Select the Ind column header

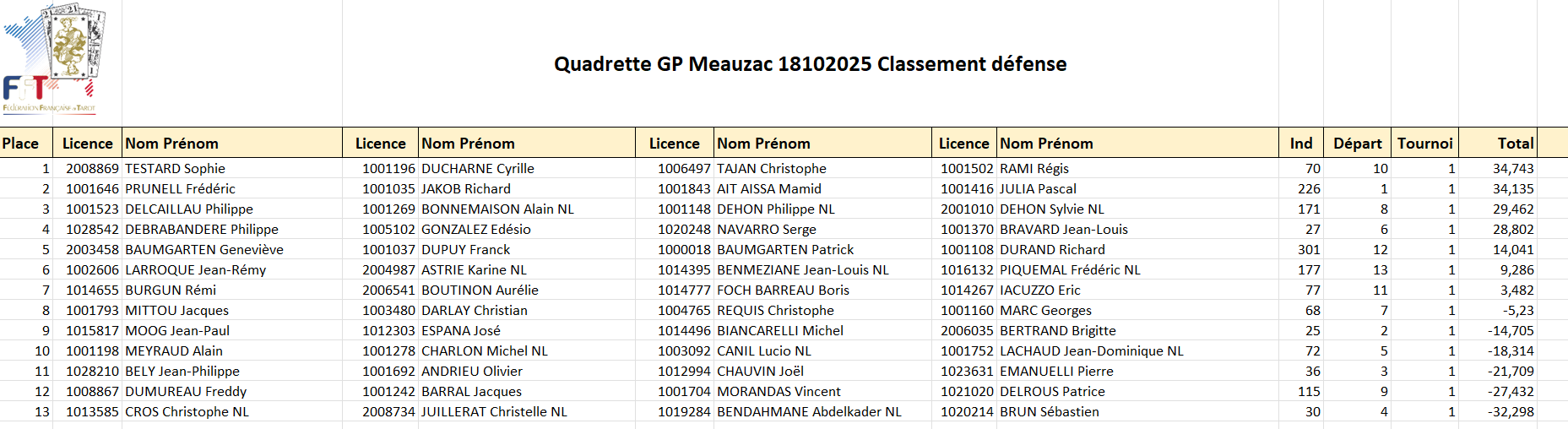pos(1300,144)
